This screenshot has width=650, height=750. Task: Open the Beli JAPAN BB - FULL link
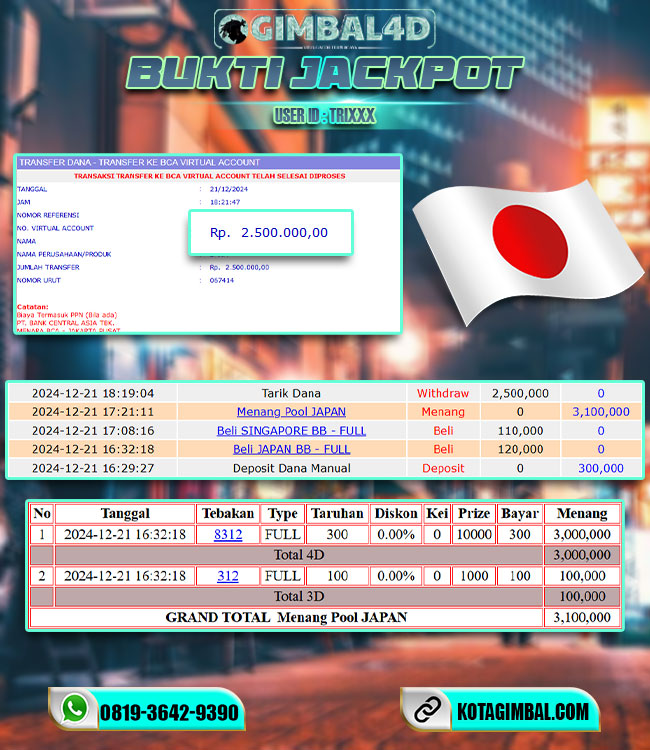291,449
